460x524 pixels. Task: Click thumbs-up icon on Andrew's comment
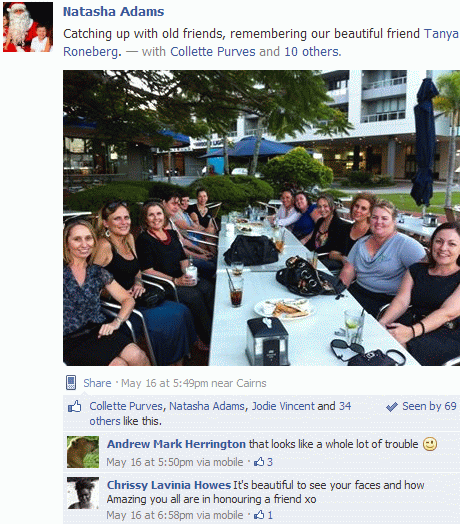[259, 462]
